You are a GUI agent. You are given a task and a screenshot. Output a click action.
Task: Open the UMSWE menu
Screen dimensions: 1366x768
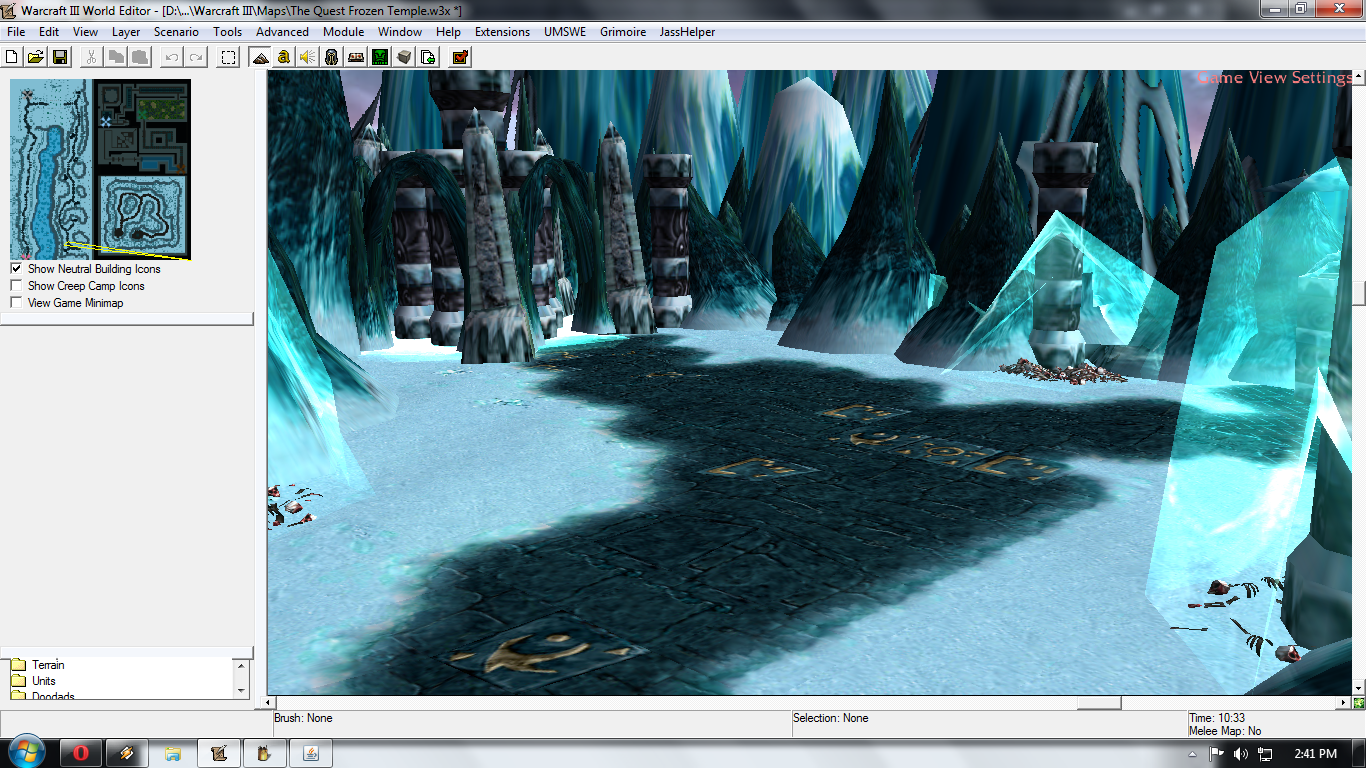(565, 32)
